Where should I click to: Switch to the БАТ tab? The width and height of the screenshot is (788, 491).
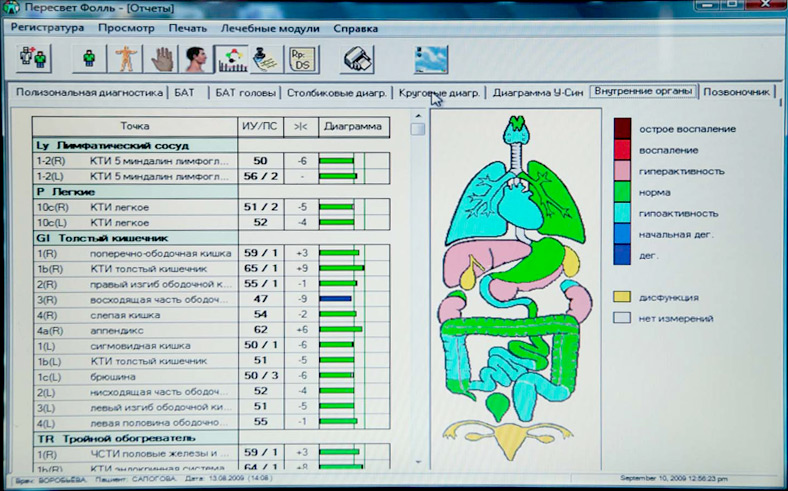click(x=184, y=92)
